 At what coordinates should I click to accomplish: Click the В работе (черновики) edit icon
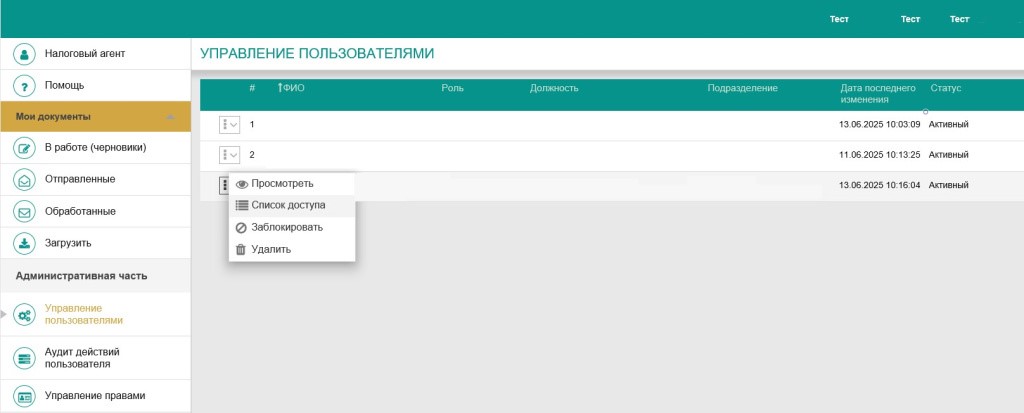tap(25, 148)
